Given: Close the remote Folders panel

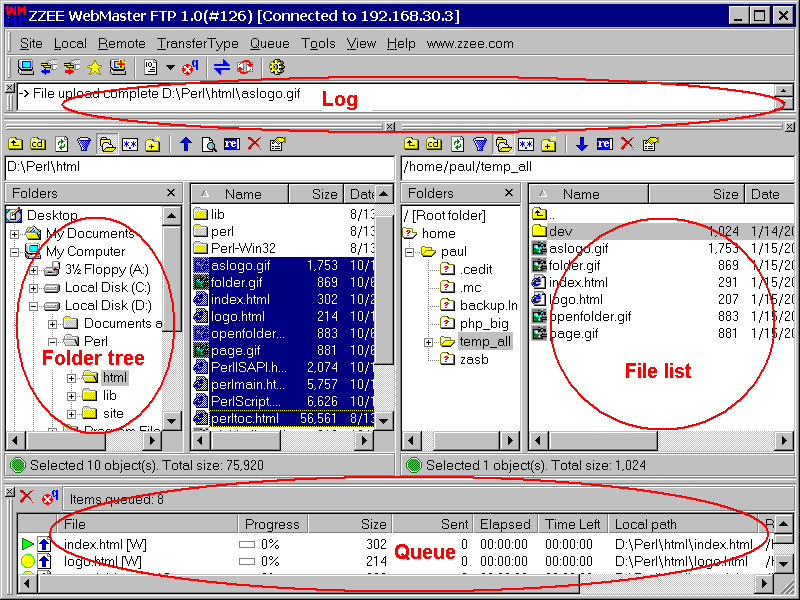Looking at the screenshot, I should [509, 193].
